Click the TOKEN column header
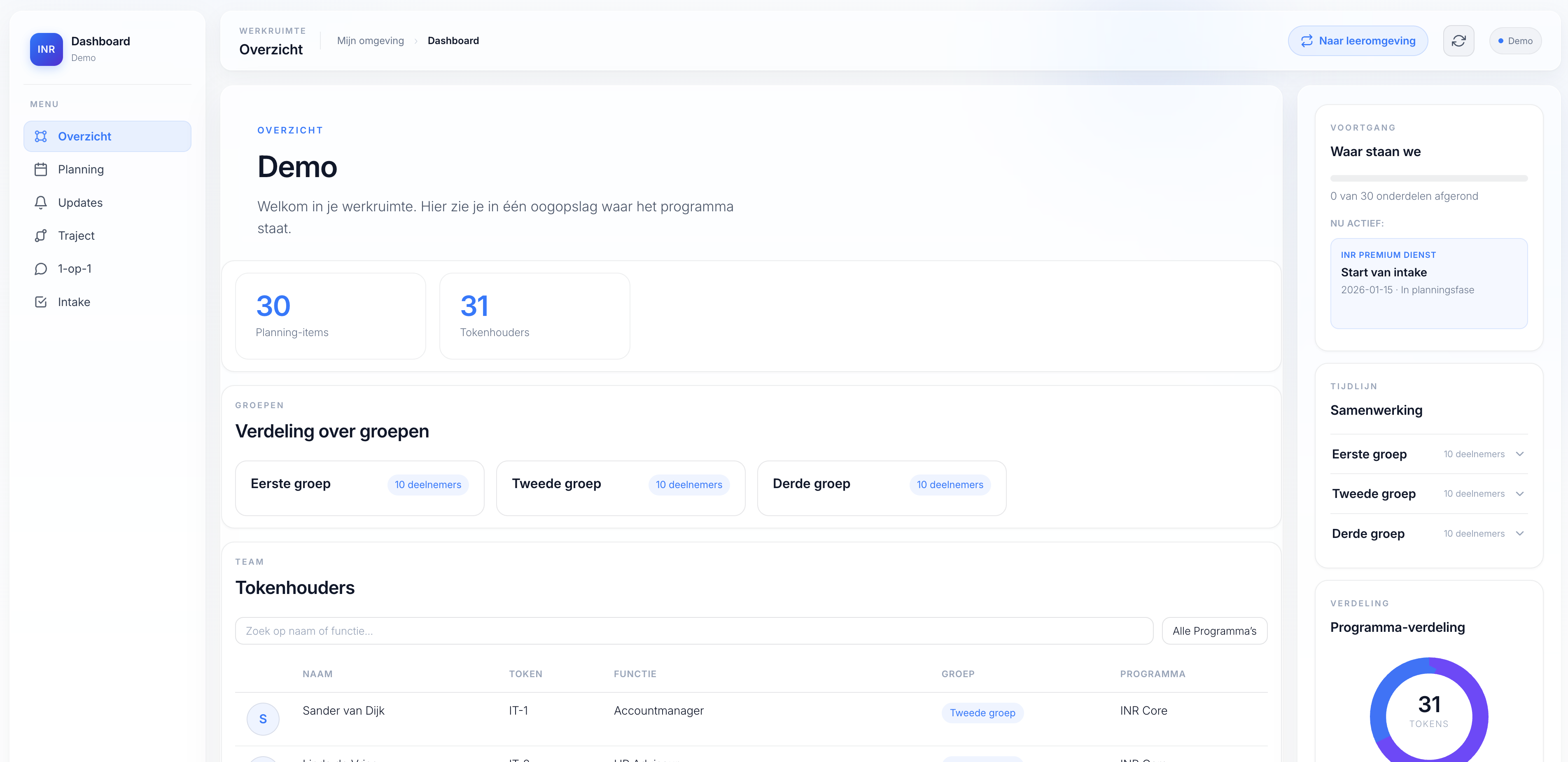 pyautogui.click(x=525, y=674)
